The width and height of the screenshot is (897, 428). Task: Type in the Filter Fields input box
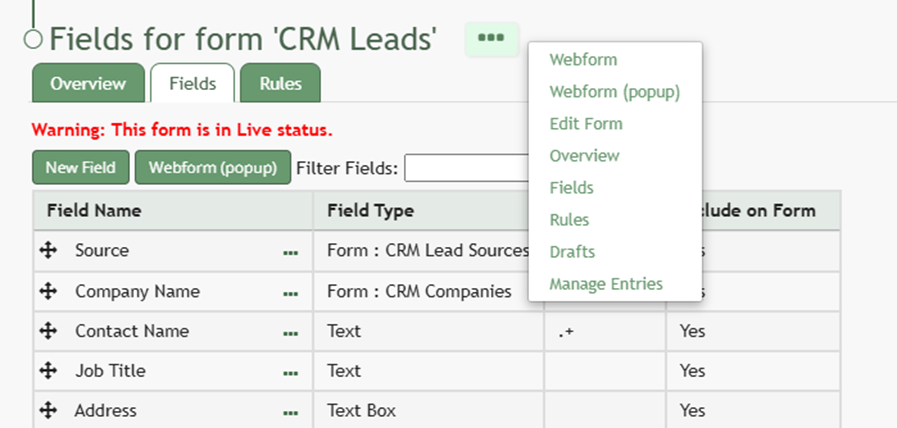tap(466, 168)
